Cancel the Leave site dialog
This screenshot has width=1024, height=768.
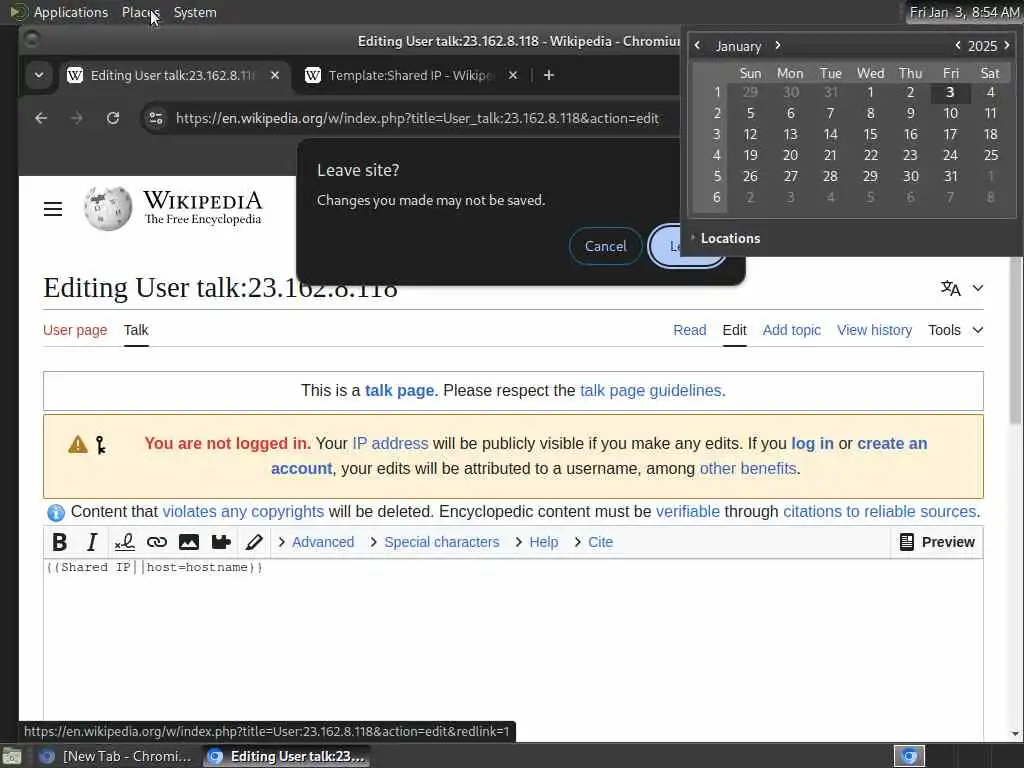point(605,246)
